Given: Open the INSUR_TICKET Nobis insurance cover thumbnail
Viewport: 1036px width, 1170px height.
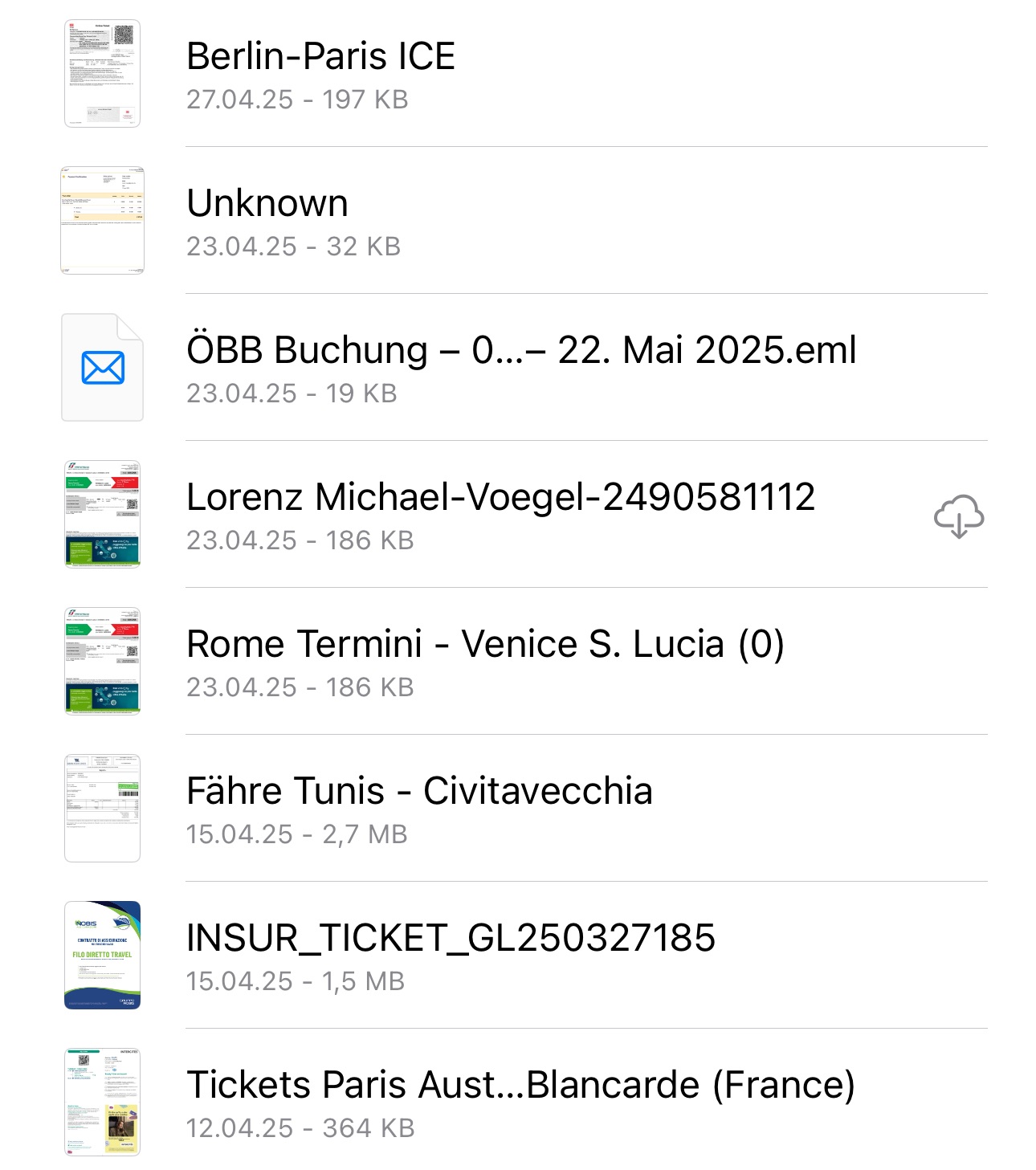Looking at the screenshot, I should pyautogui.click(x=103, y=956).
